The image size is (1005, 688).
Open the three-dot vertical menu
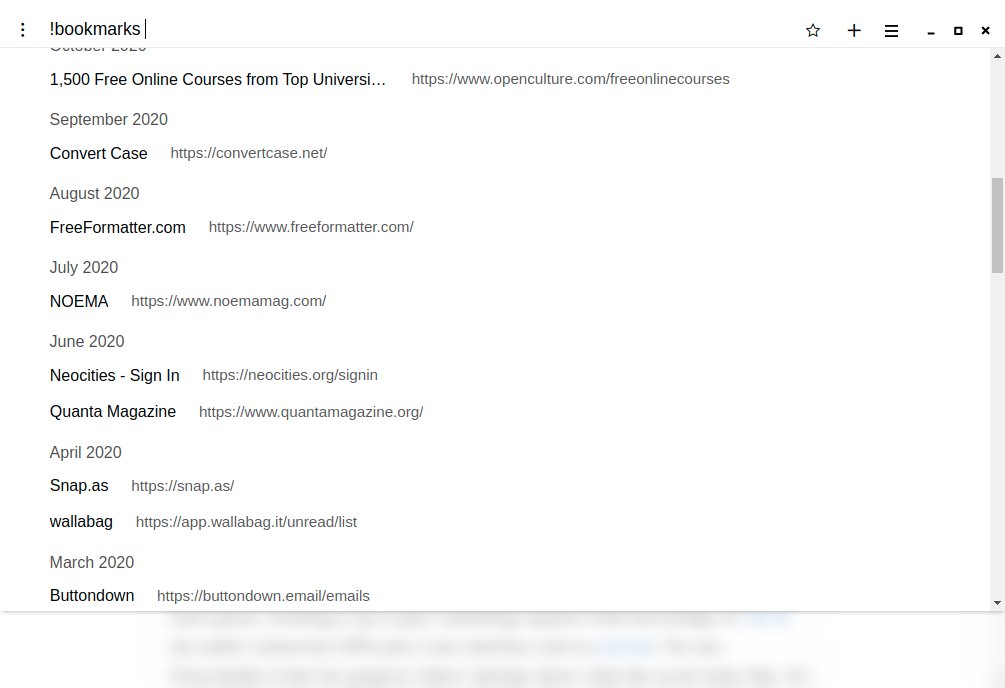[x=22, y=30]
